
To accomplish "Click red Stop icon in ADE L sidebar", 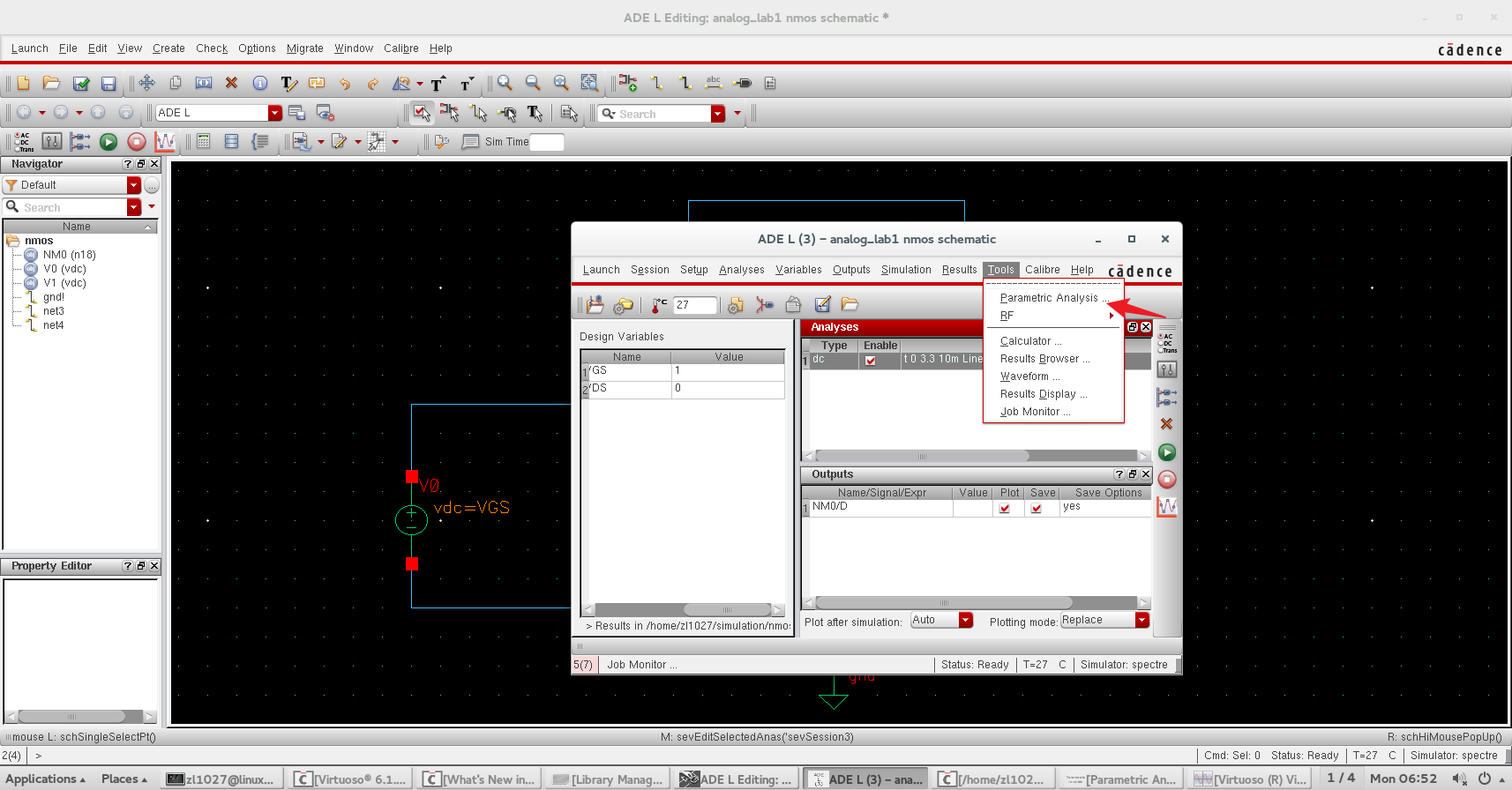I will 1167,480.
